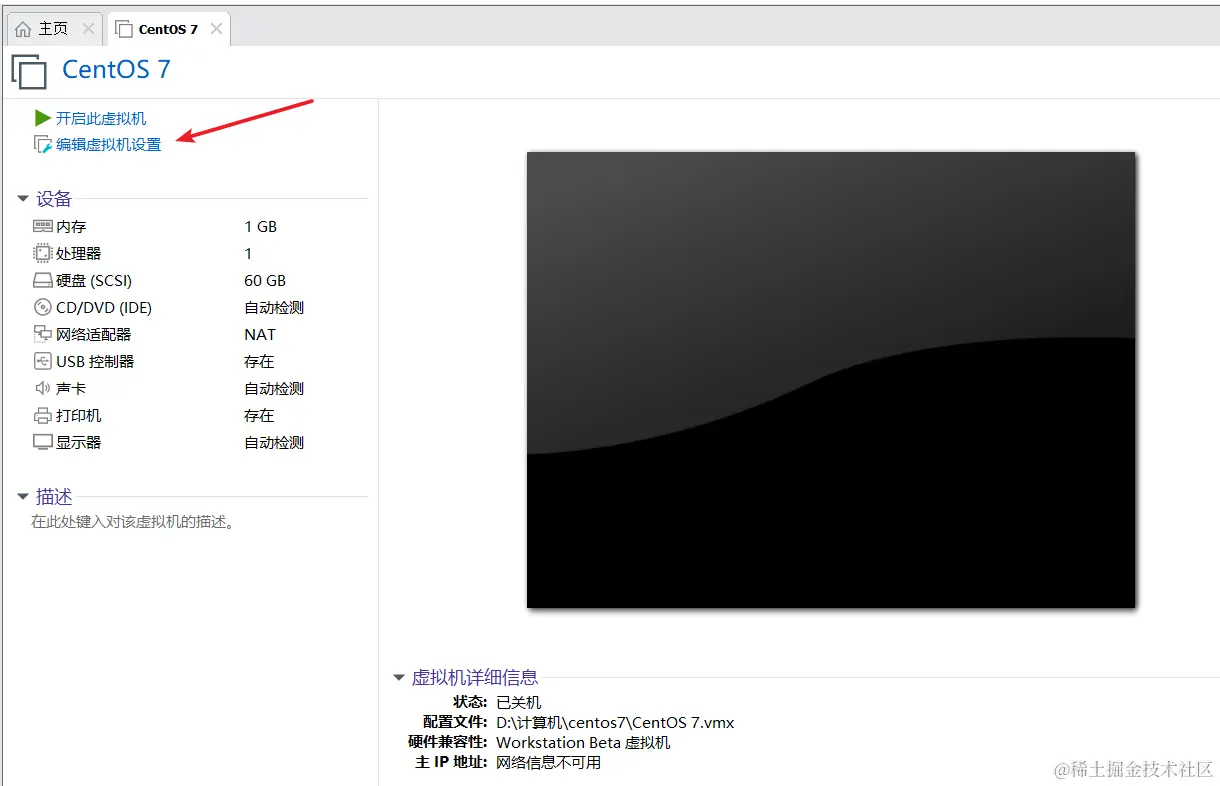Select the USB 控制器 icon
1220x786 pixels.
click(42, 361)
